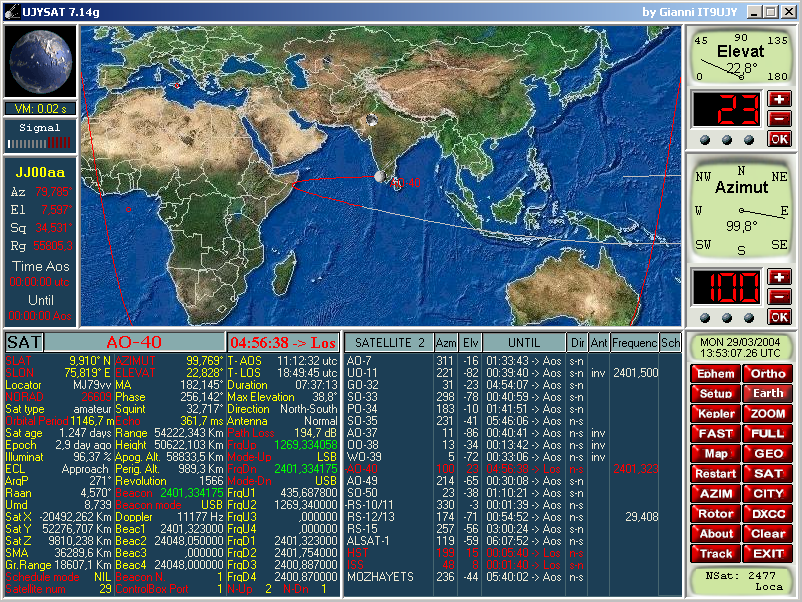This screenshot has width=802, height=602.
Task: Click the Track button
Action: coord(716,553)
